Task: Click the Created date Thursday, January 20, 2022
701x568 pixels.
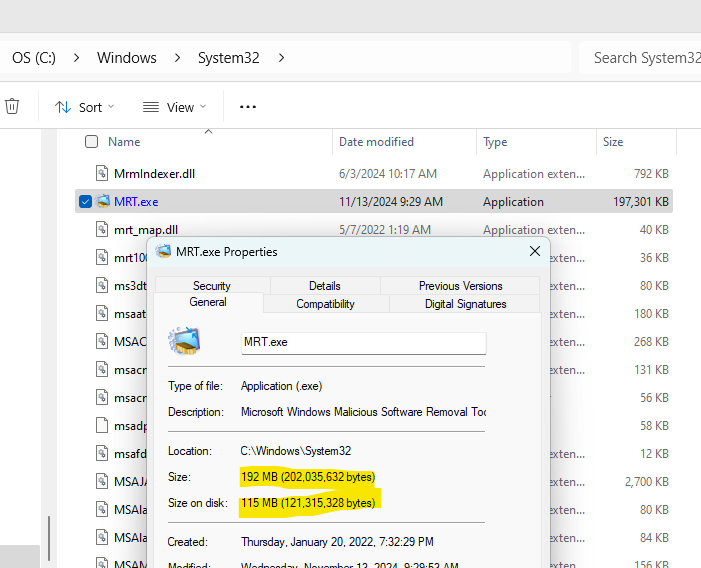Action: pyautogui.click(x=337, y=542)
